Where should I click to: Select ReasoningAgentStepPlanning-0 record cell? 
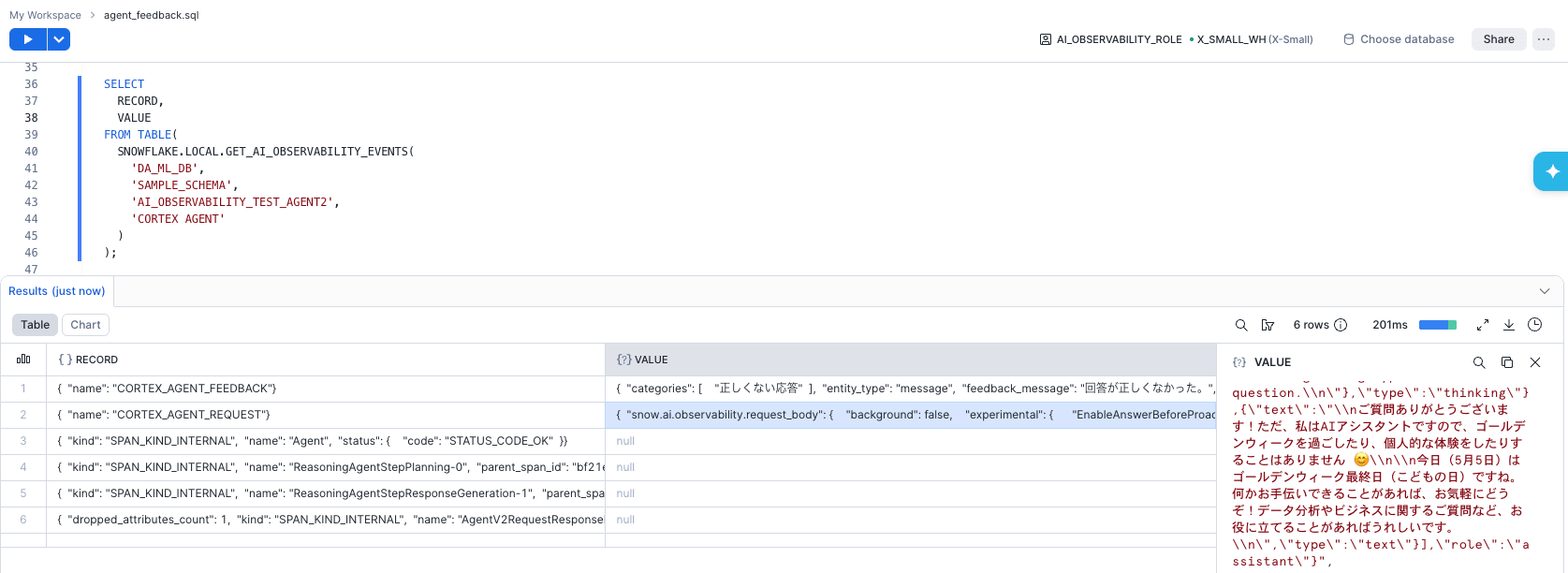pos(326,467)
